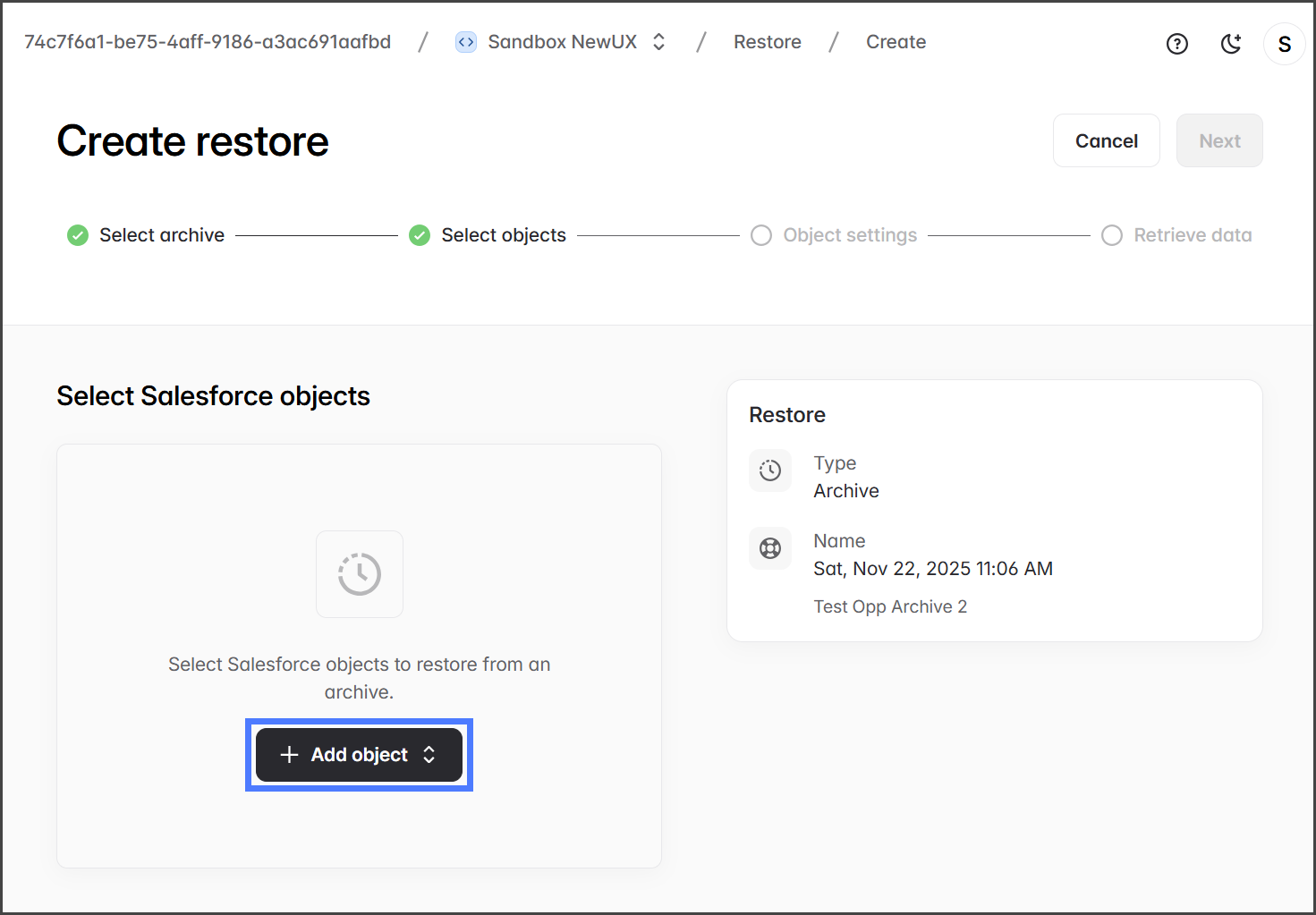This screenshot has height=915, width=1316.
Task: Click the Name lifebuoy icon in Restore card
Action: (769, 548)
